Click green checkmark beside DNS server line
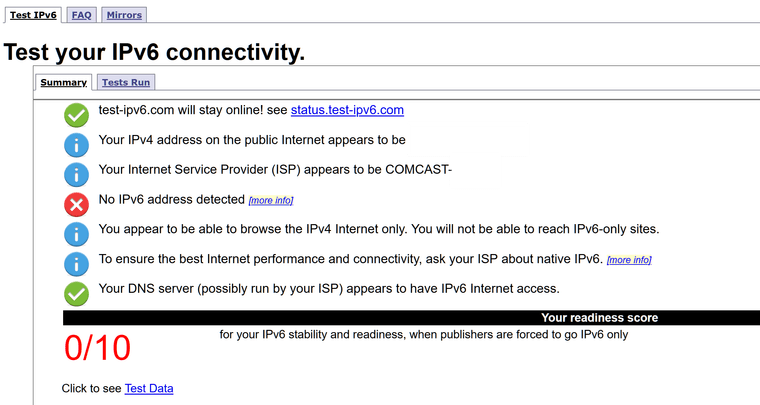This screenshot has height=405, width=760. (77, 294)
